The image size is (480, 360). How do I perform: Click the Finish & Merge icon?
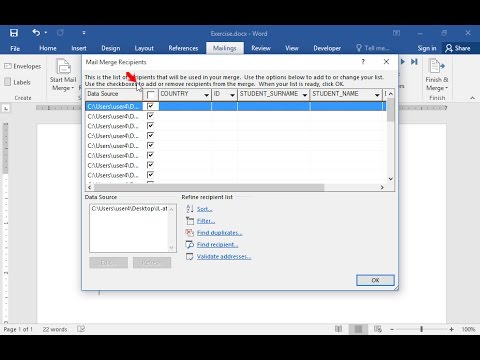tap(437, 66)
